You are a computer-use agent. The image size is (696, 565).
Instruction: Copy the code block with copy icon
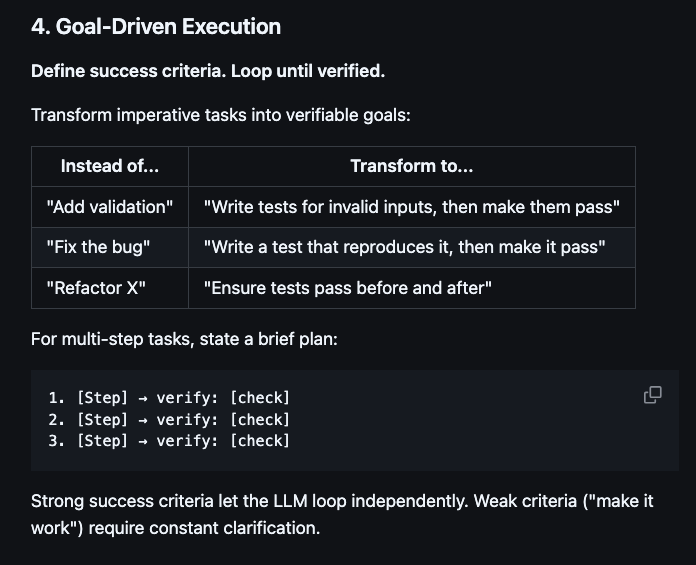(x=652, y=395)
